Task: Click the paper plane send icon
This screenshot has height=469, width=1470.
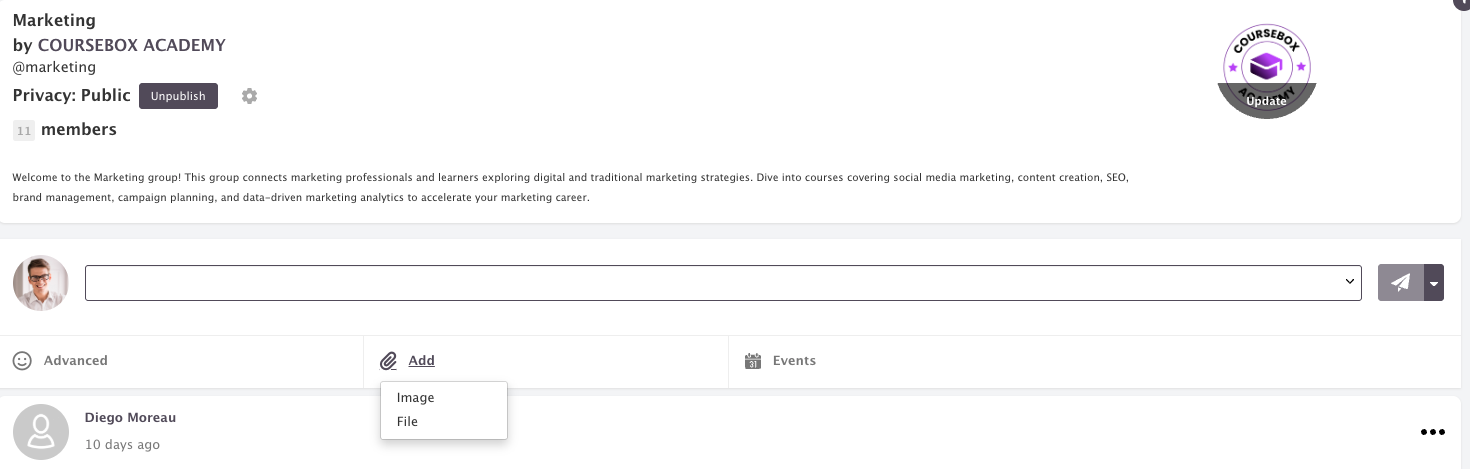Action: click(1401, 283)
